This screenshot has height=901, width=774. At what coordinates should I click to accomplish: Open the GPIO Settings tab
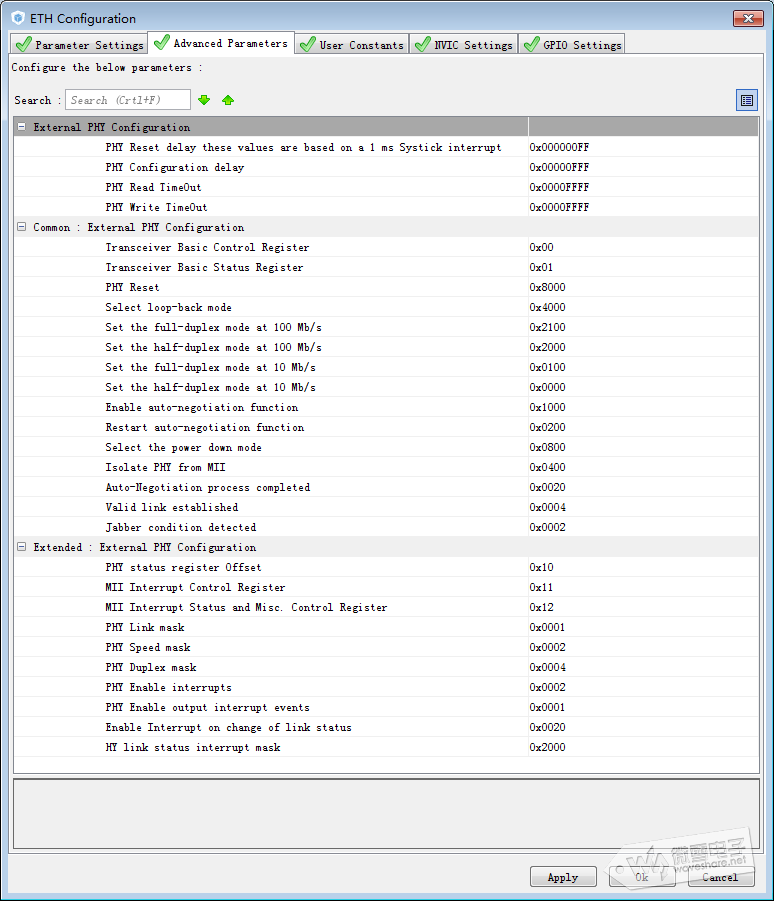coord(572,44)
